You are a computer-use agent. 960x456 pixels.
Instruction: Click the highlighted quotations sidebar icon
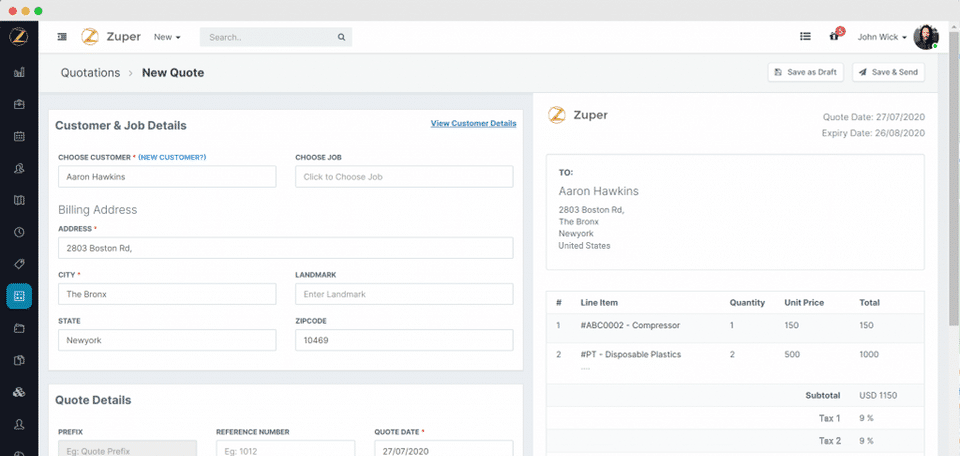[x=19, y=296]
